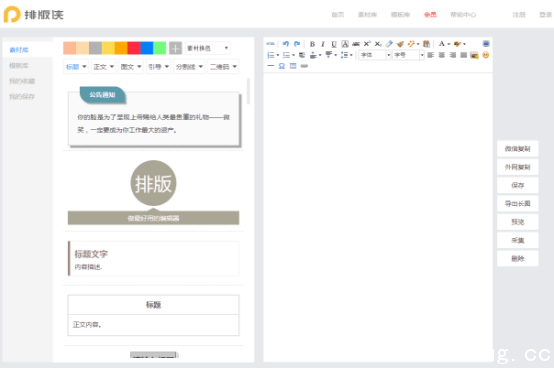The width and height of the screenshot is (554, 369).
Task: Insert an ordered numbered list
Action: click(271, 55)
